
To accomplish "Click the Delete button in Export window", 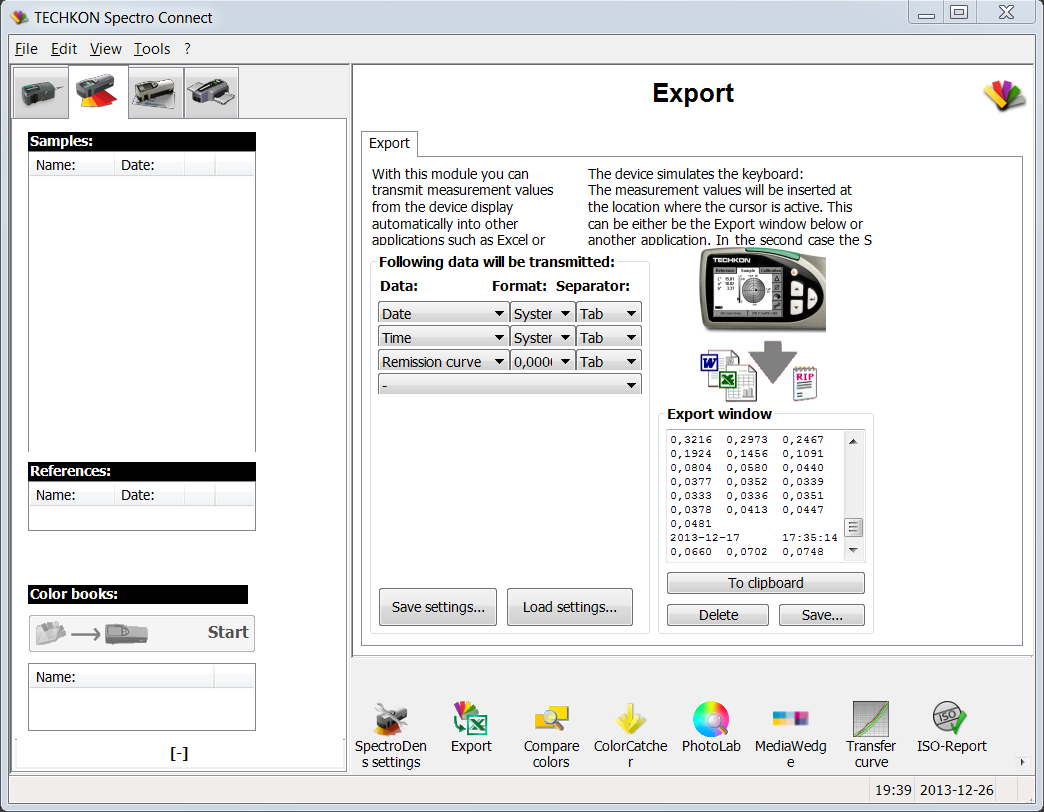I will point(718,615).
